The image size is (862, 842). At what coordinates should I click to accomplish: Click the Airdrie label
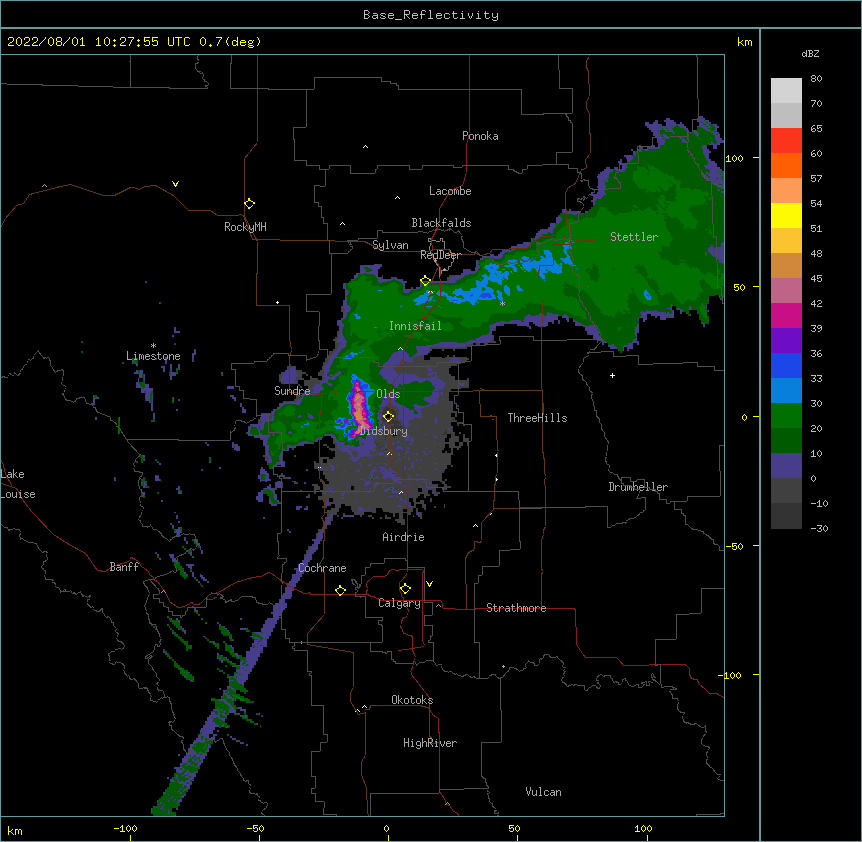(403, 537)
